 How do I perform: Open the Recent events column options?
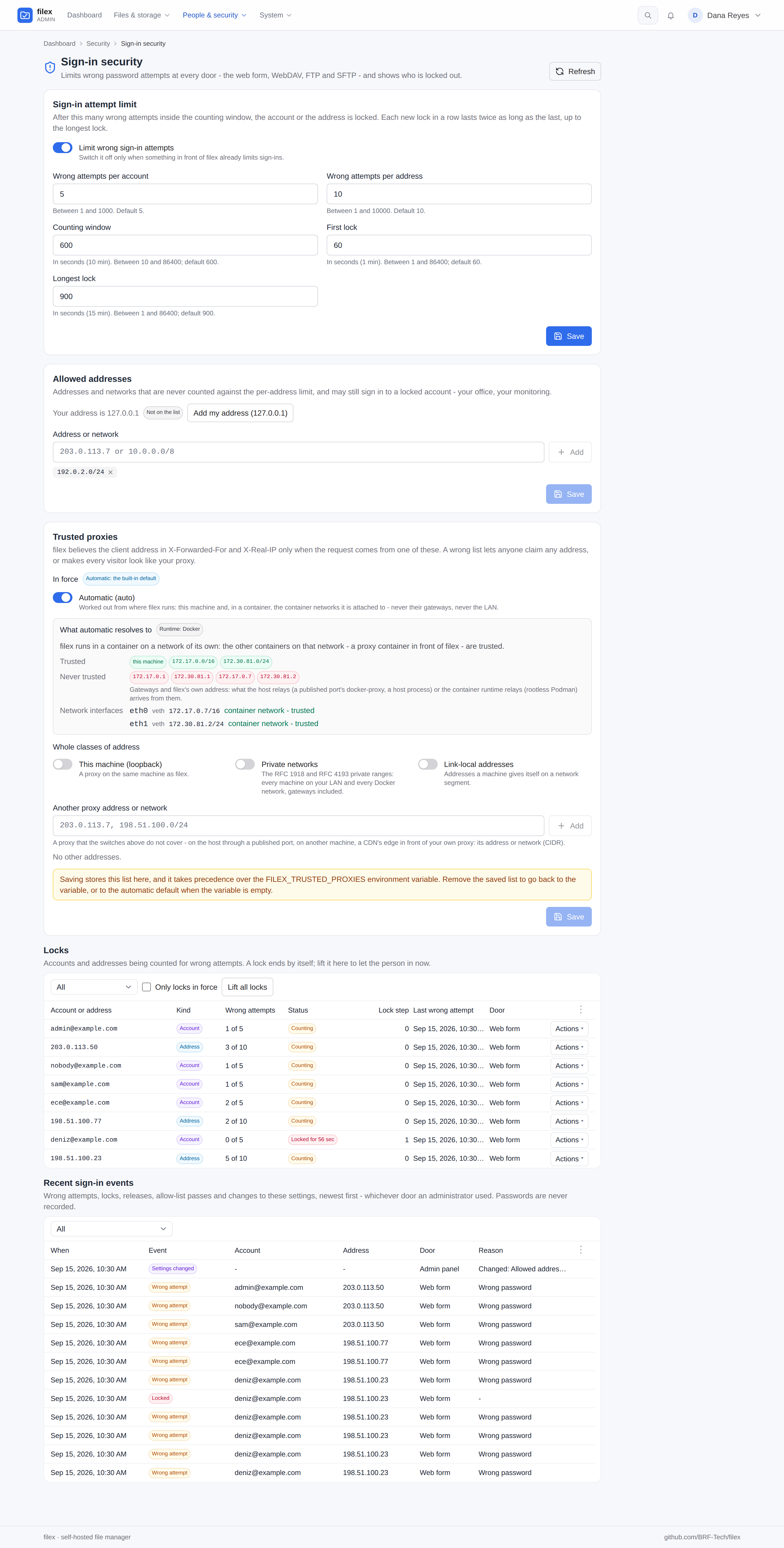pyautogui.click(x=580, y=1249)
